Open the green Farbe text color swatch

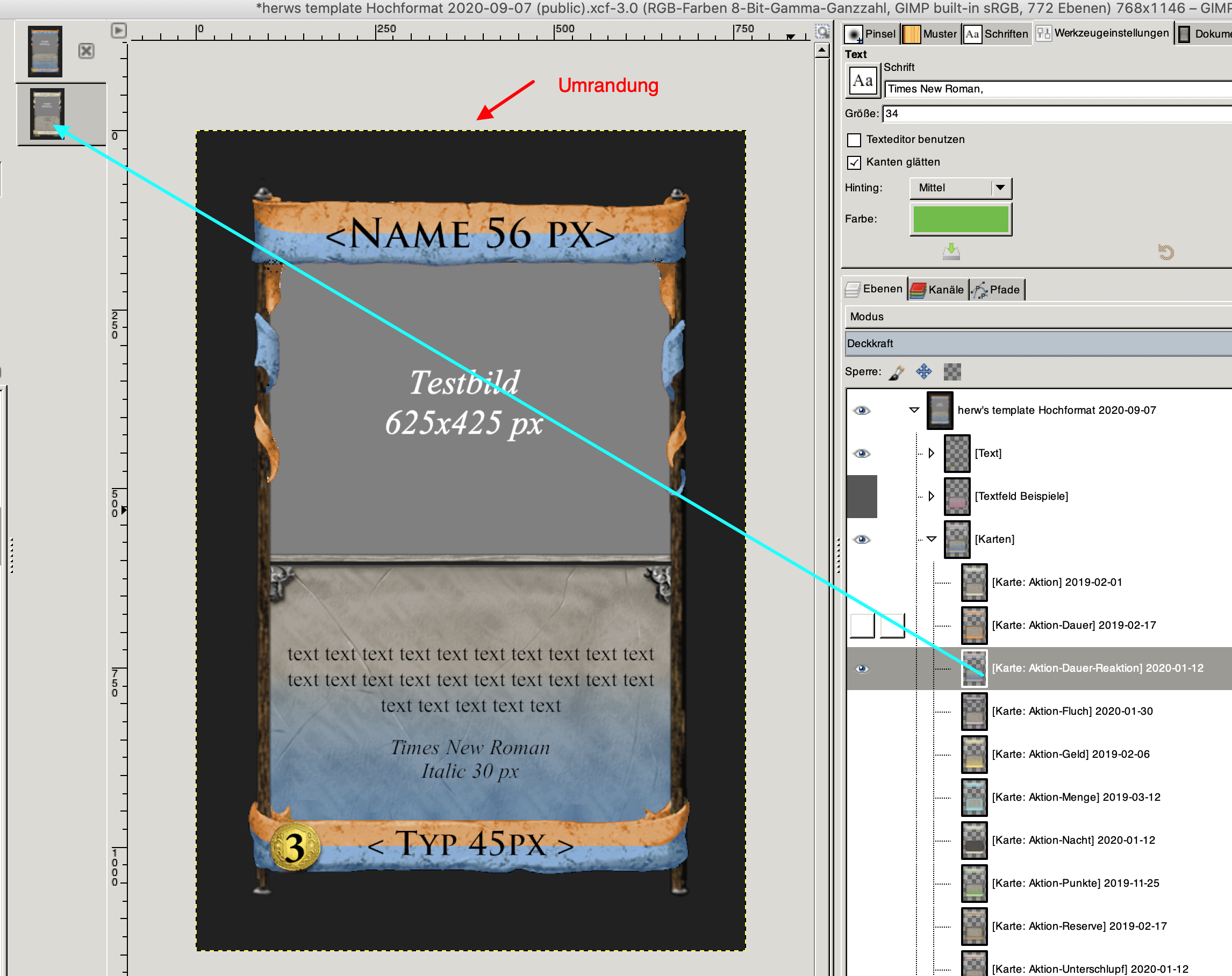(961, 219)
